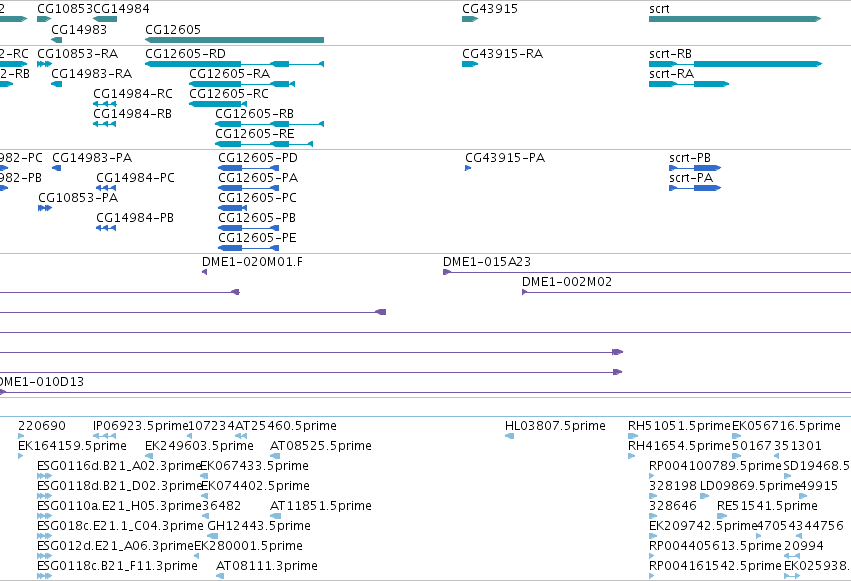Select EST IP06923.5prime

[x=104, y=436]
